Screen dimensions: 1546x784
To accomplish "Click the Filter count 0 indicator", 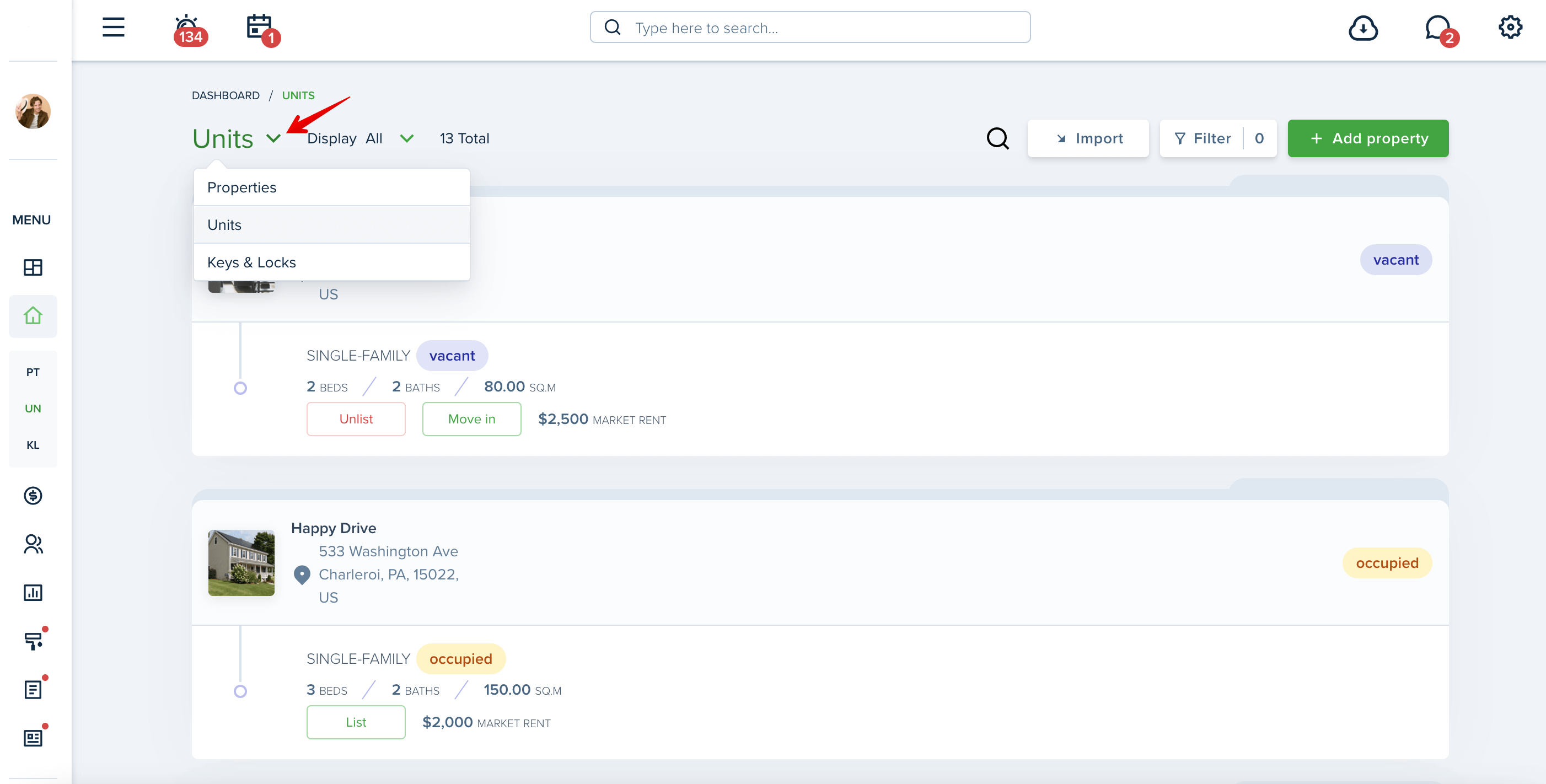I will click(x=1259, y=139).
